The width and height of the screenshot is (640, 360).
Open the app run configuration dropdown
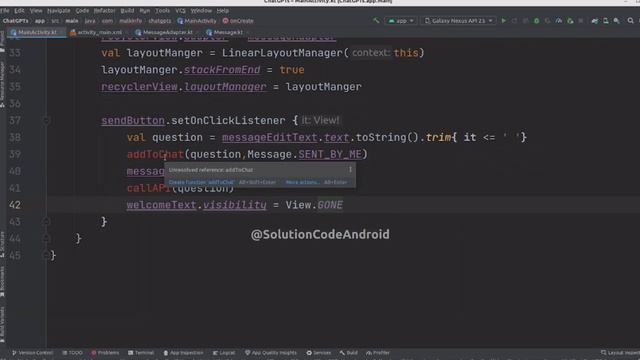pyautogui.click(x=401, y=20)
